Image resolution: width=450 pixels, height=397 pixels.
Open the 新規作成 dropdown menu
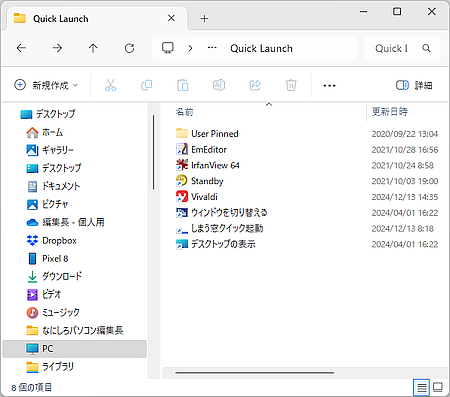click(46, 85)
